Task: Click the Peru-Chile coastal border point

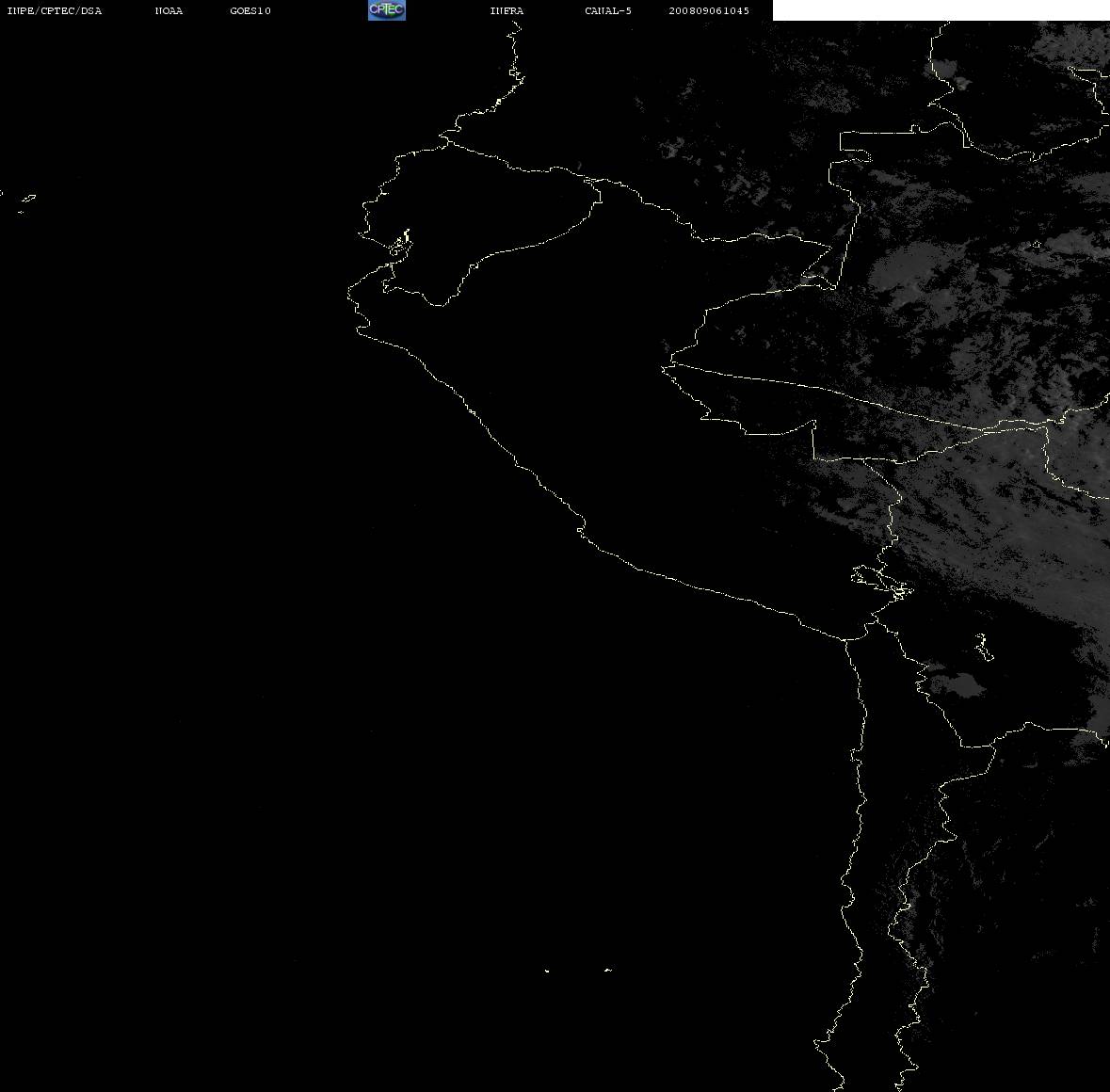Action: point(845,639)
